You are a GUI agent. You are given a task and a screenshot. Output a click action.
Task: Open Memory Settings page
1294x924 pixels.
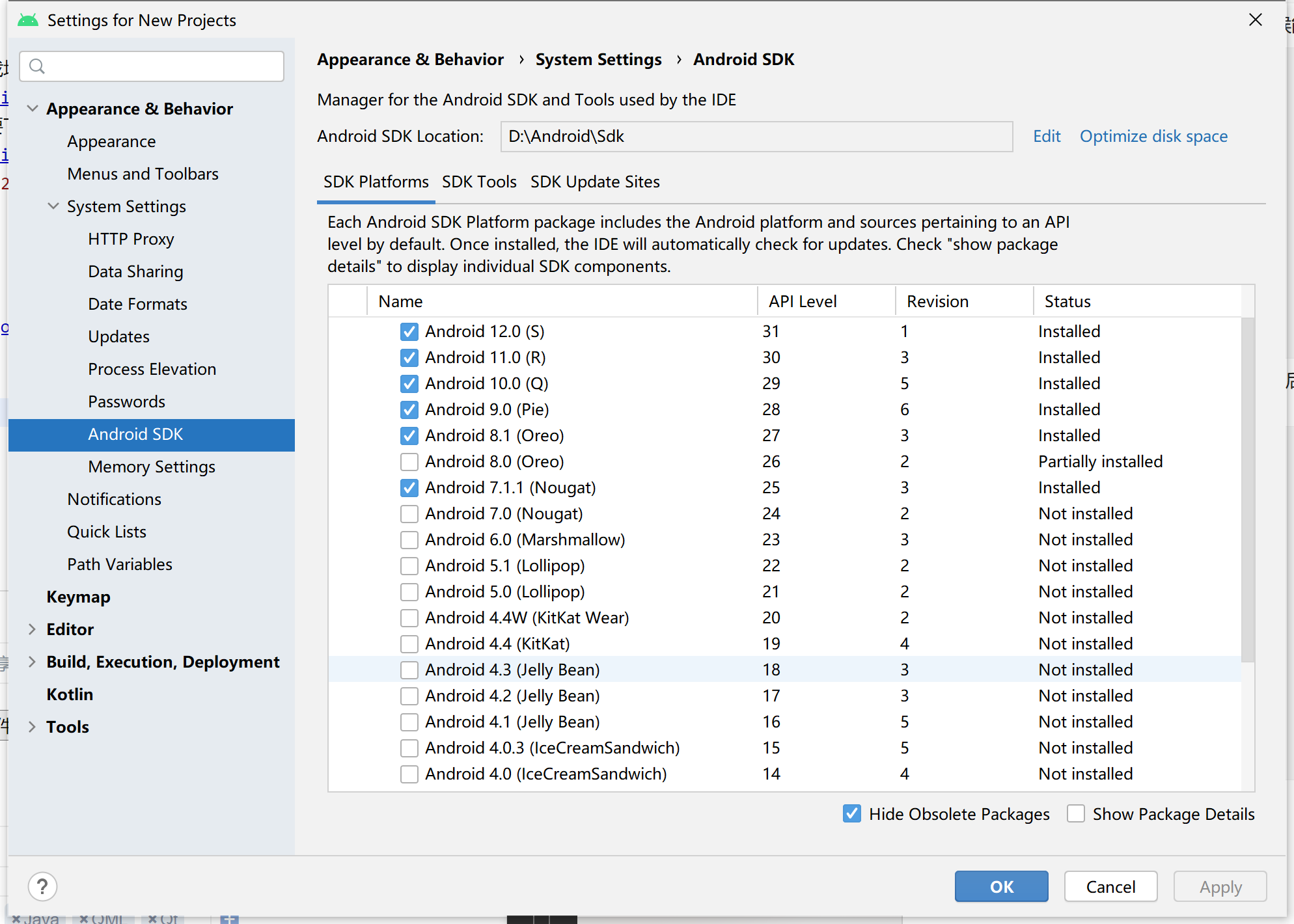pyautogui.click(x=151, y=467)
